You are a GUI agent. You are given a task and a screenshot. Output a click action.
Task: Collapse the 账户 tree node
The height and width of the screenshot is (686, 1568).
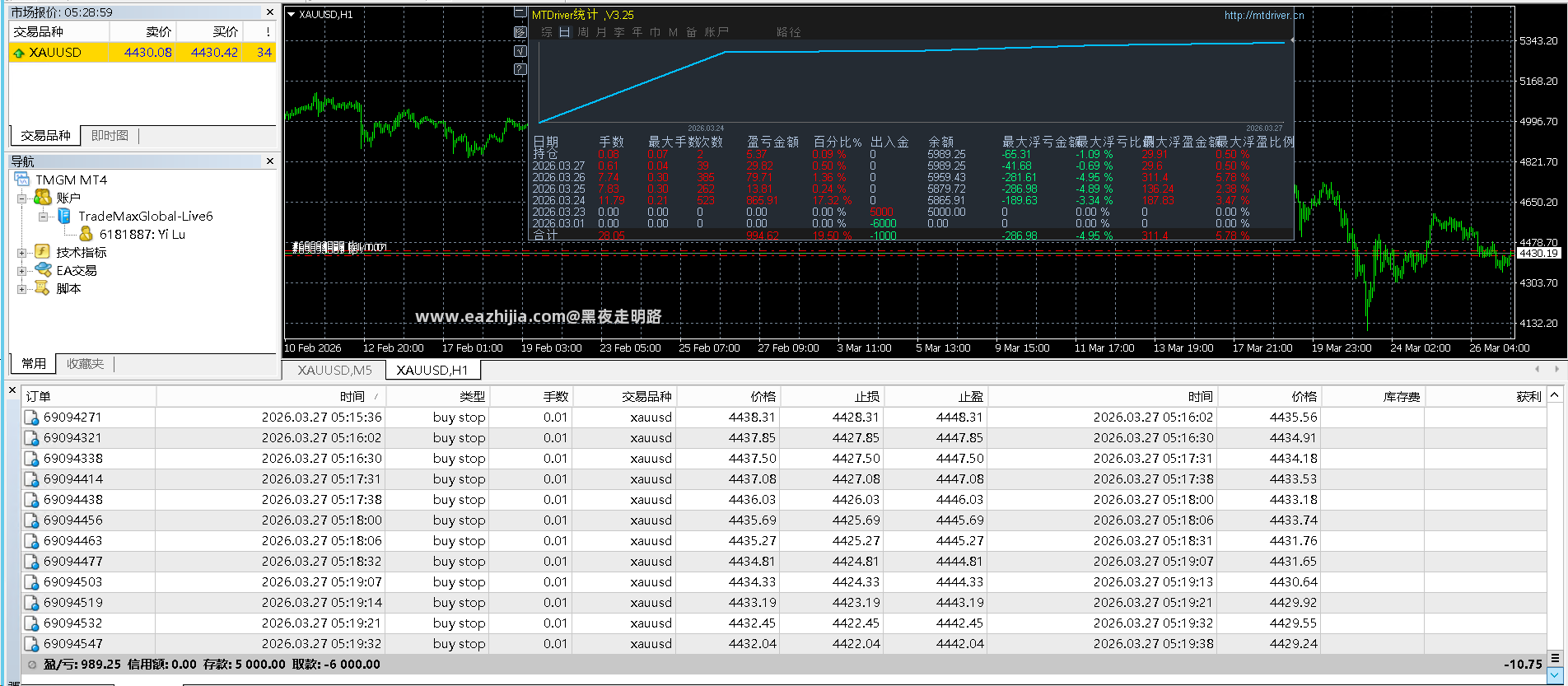[x=22, y=198]
